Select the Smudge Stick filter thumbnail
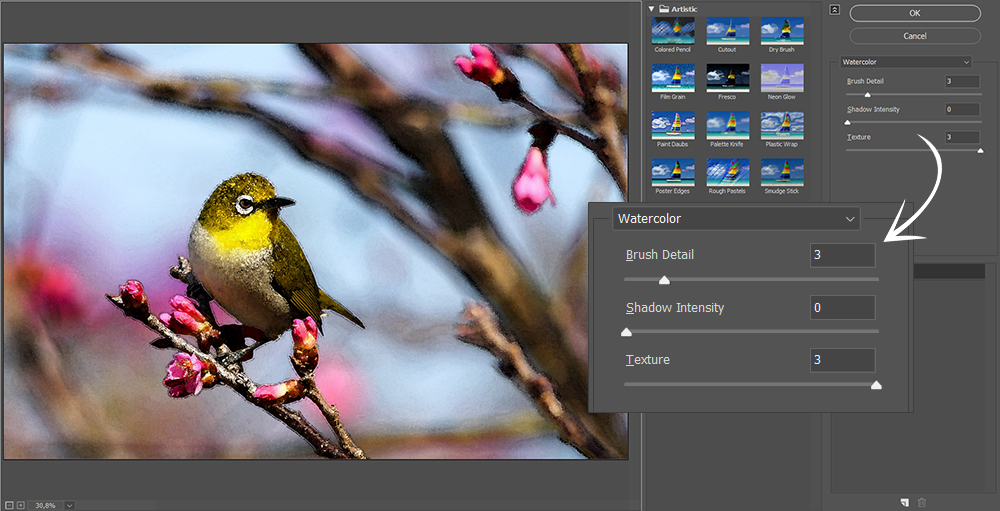 tap(782, 172)
